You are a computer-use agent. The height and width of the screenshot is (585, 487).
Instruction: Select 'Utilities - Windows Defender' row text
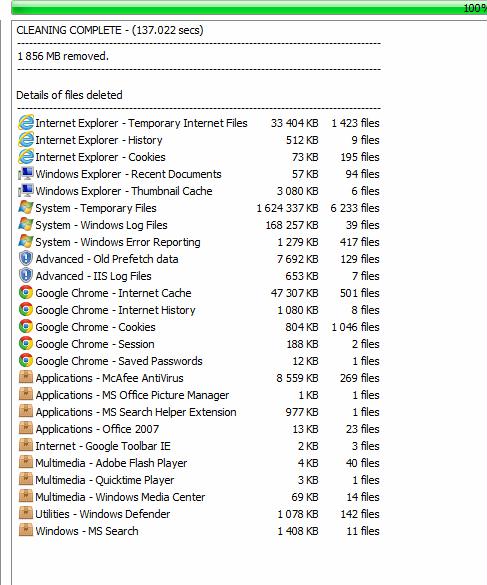pyautogui.click(x=103, y=514)
